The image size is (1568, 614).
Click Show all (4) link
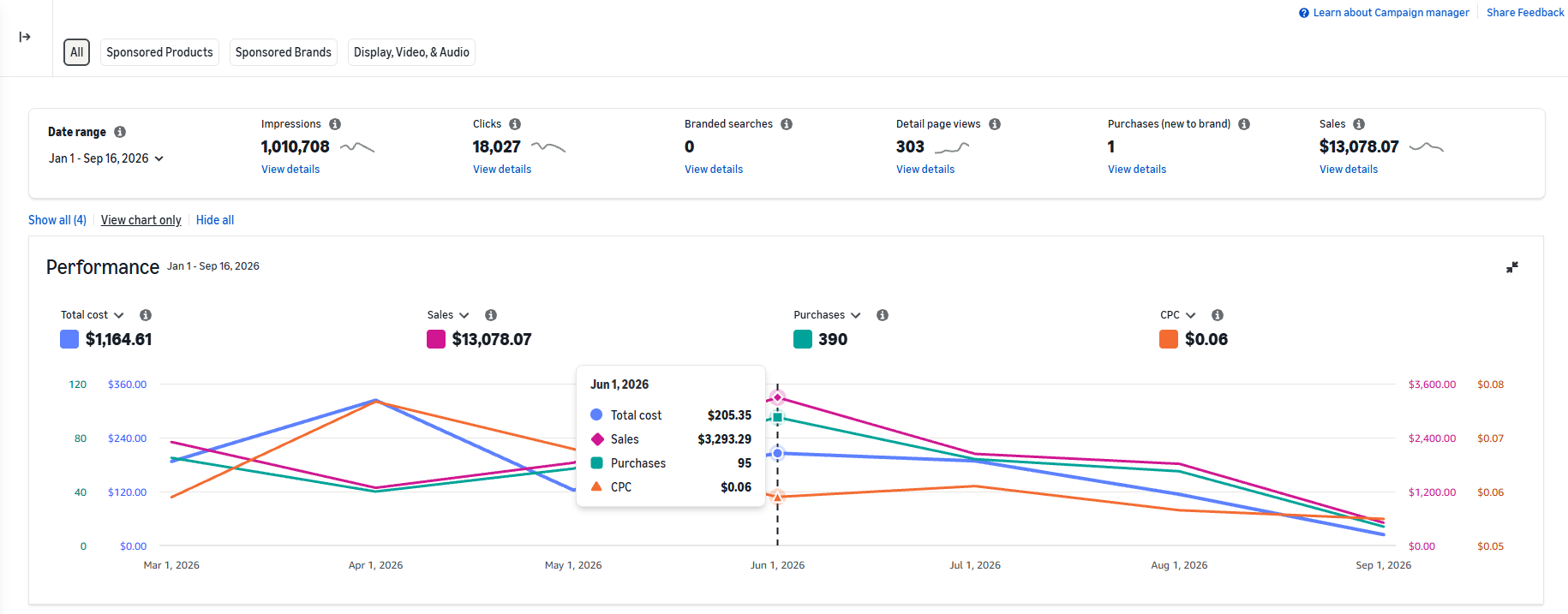pos(57,220)
